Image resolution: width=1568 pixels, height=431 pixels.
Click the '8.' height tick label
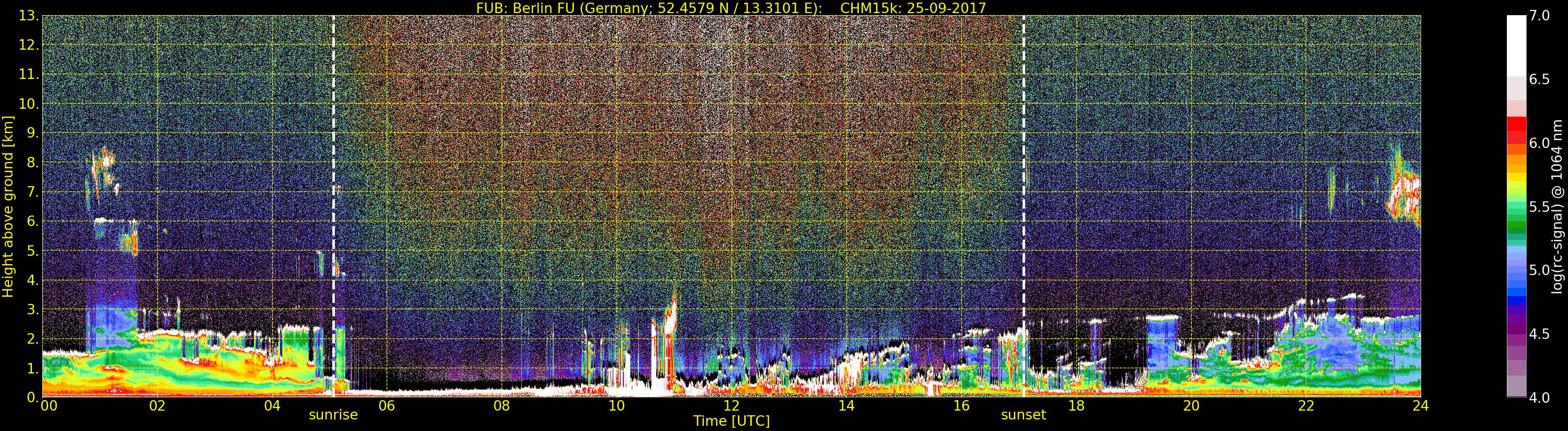[32, 163]
